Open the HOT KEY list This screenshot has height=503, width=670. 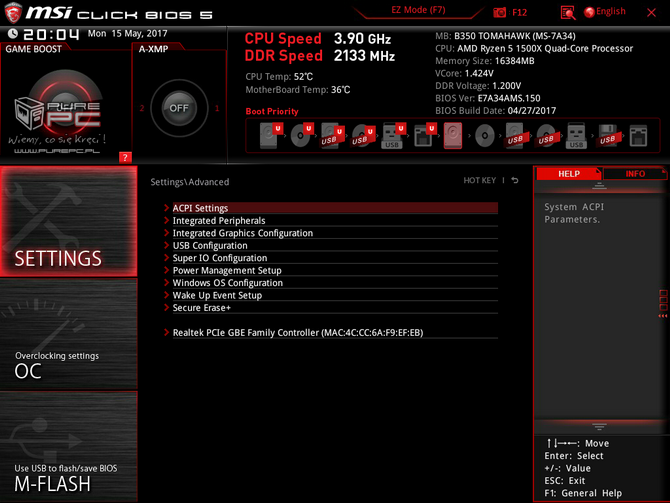(x=479, y=180)
